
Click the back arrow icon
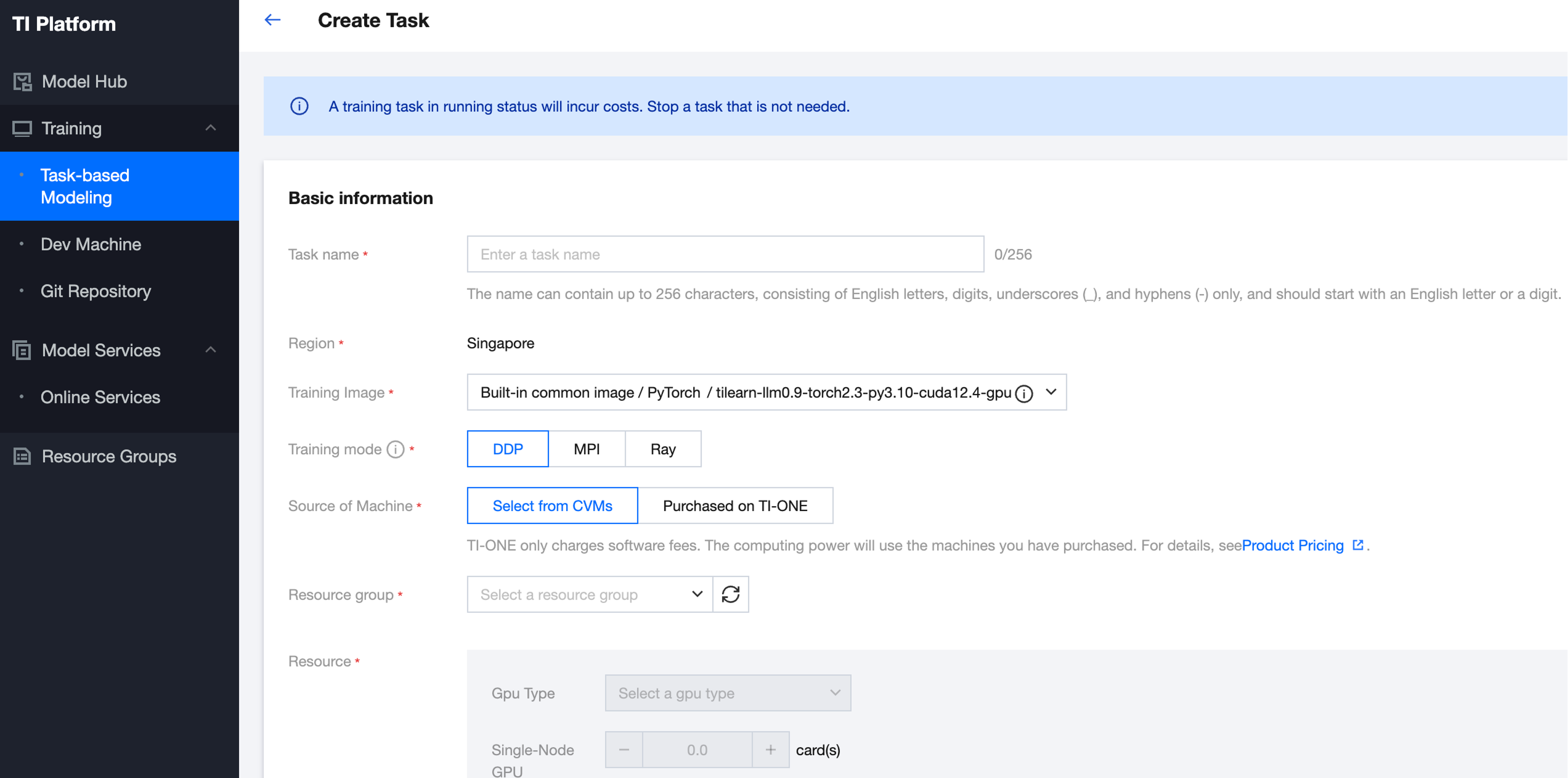tap(272, 20)
